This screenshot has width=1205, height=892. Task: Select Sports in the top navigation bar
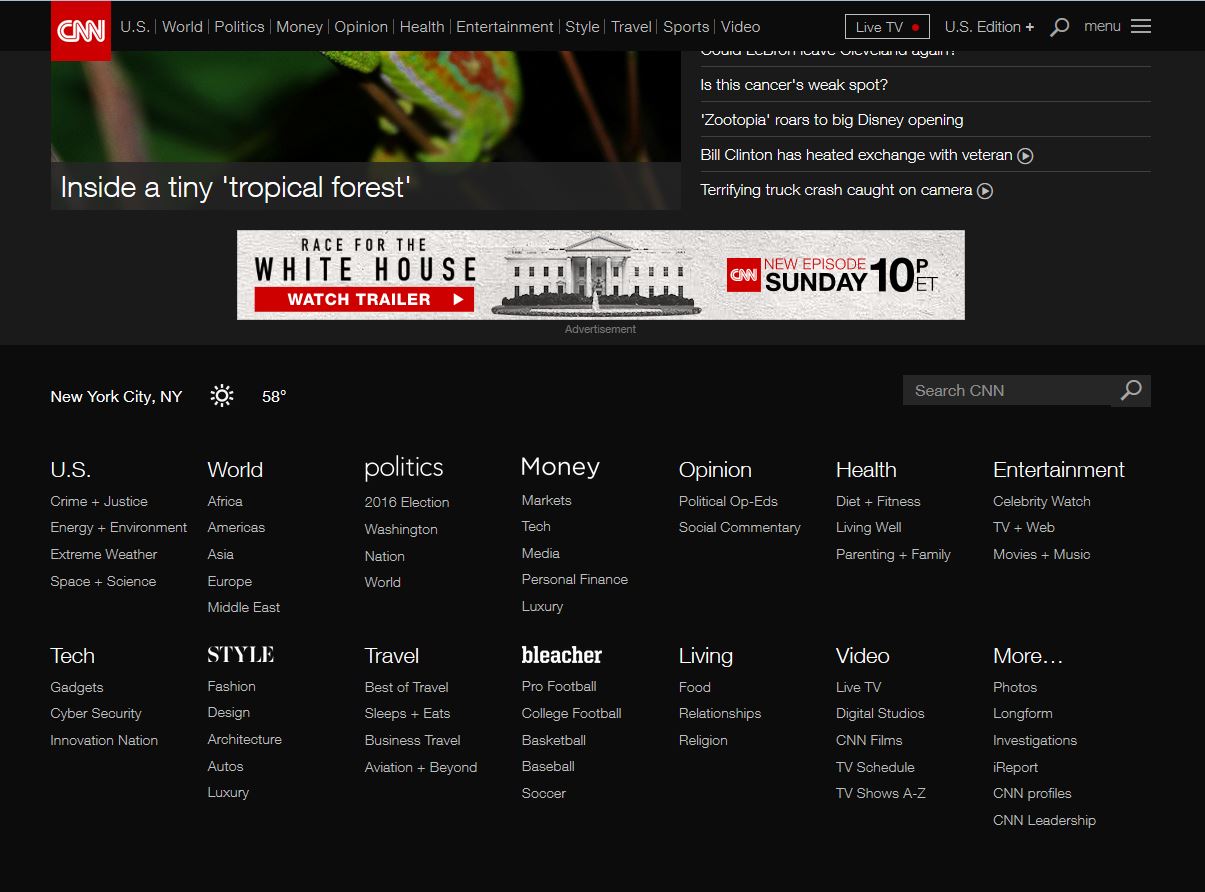[x=686, y=27]
